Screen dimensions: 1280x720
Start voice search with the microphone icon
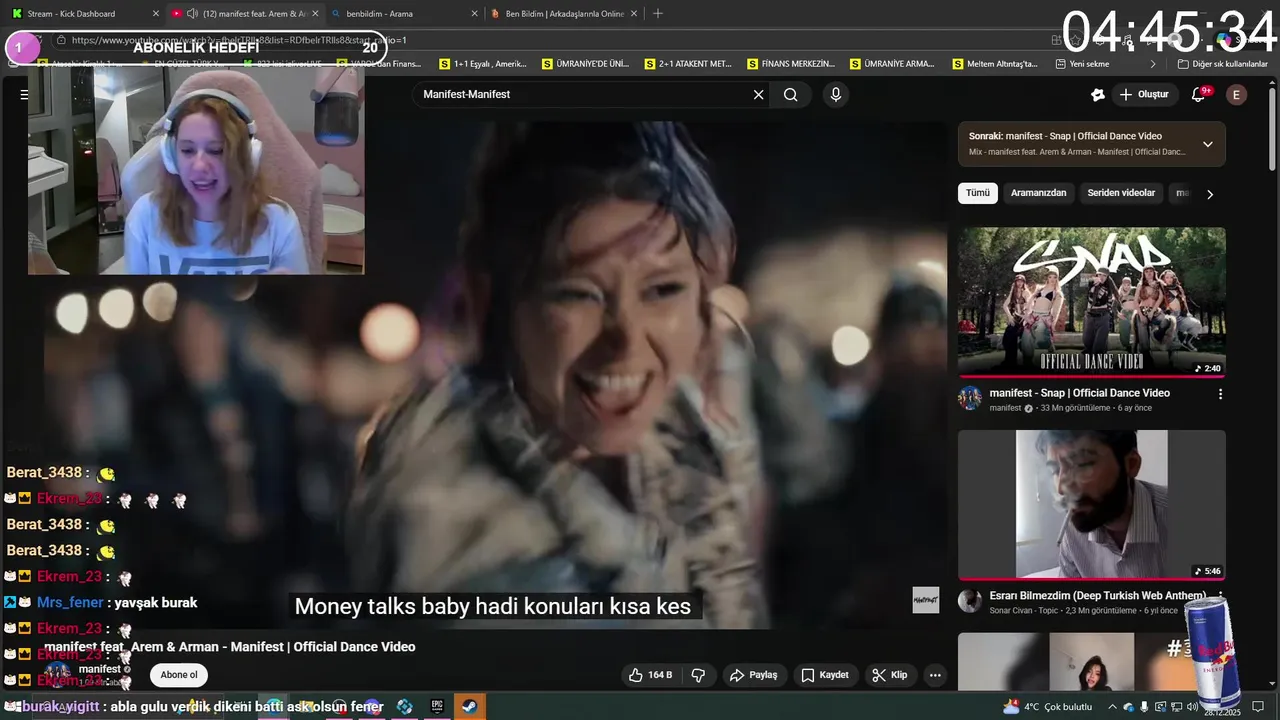coord(835,95)
